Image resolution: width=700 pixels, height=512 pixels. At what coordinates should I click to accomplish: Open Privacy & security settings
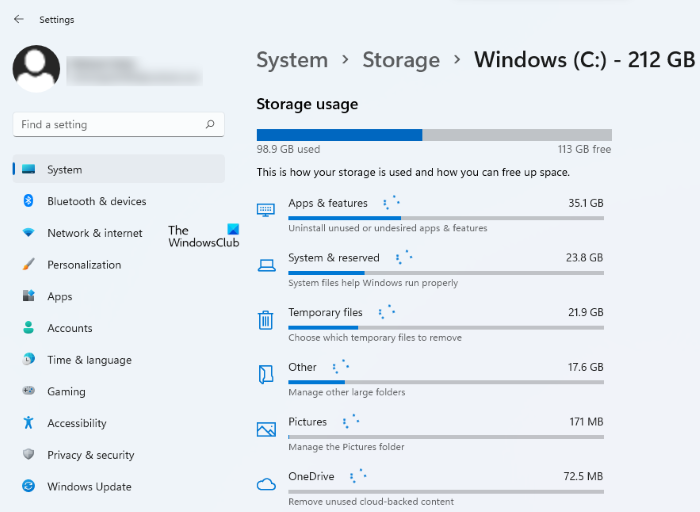90,455
